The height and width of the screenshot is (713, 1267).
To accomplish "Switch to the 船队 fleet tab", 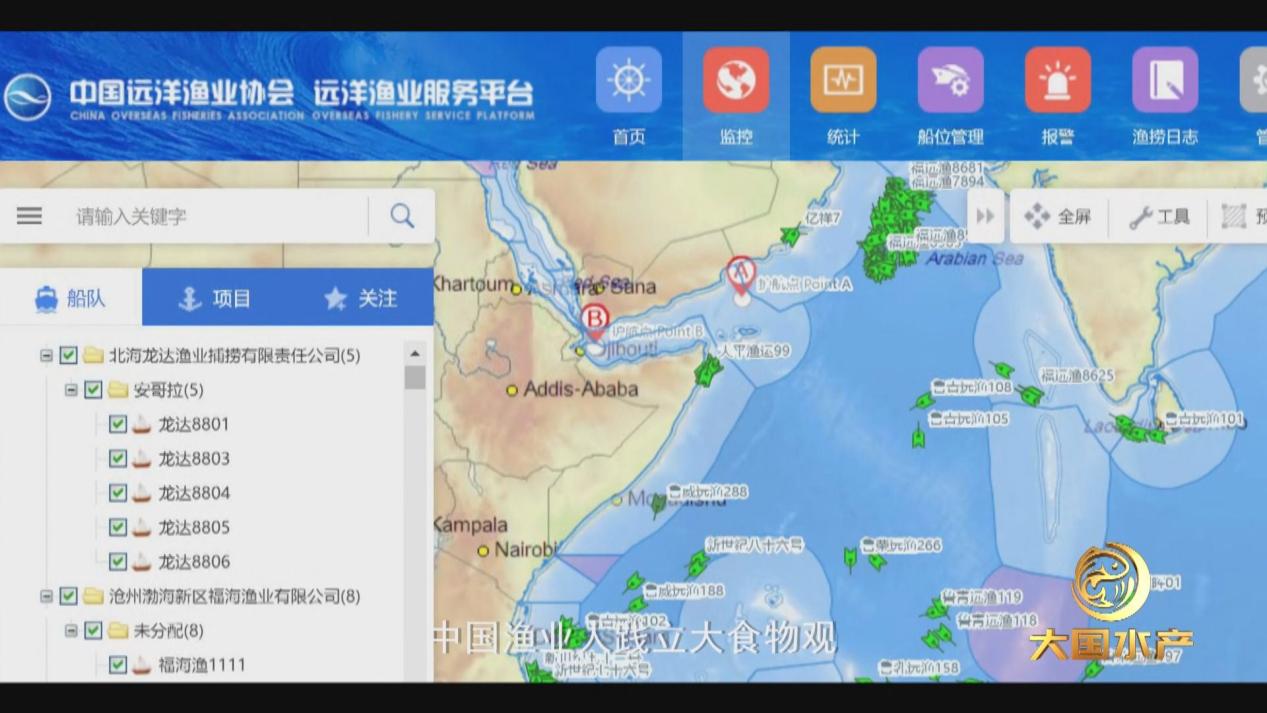I will pyautogui.click(x=71, y=297).
